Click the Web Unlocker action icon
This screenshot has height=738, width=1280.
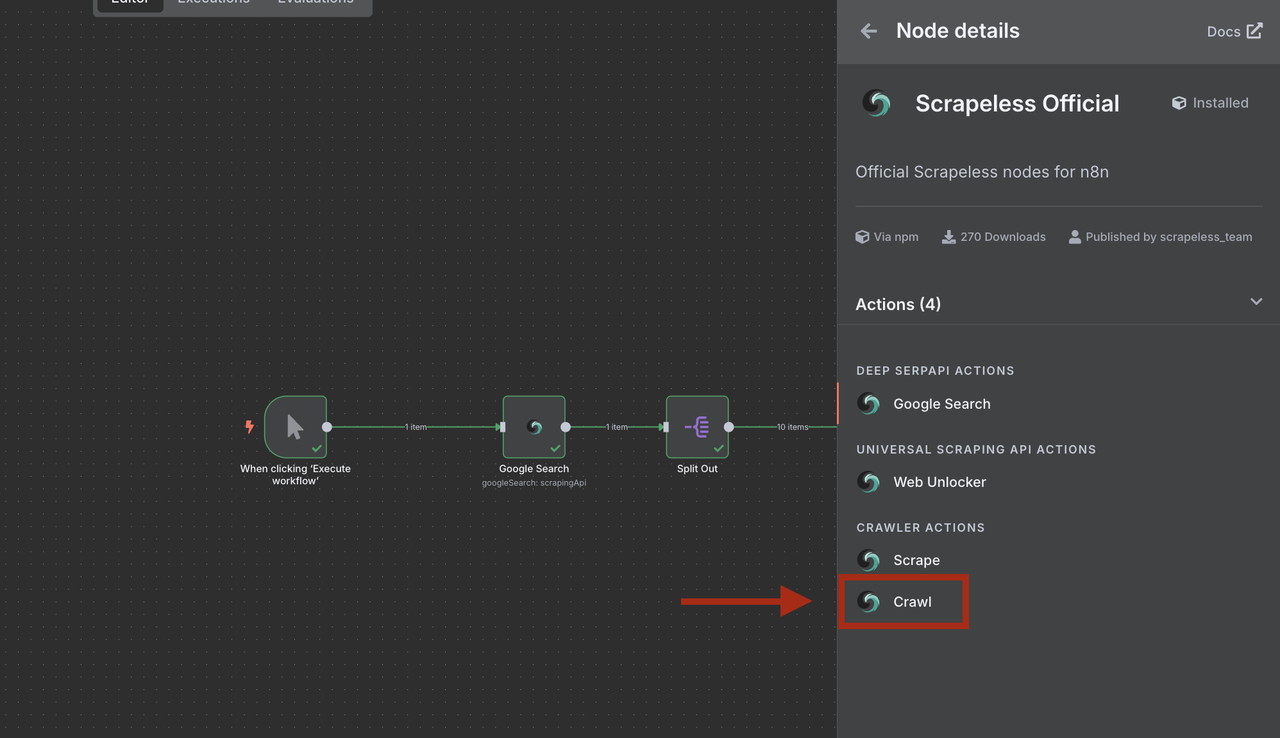pyautogui.click(x=869, y=482)
